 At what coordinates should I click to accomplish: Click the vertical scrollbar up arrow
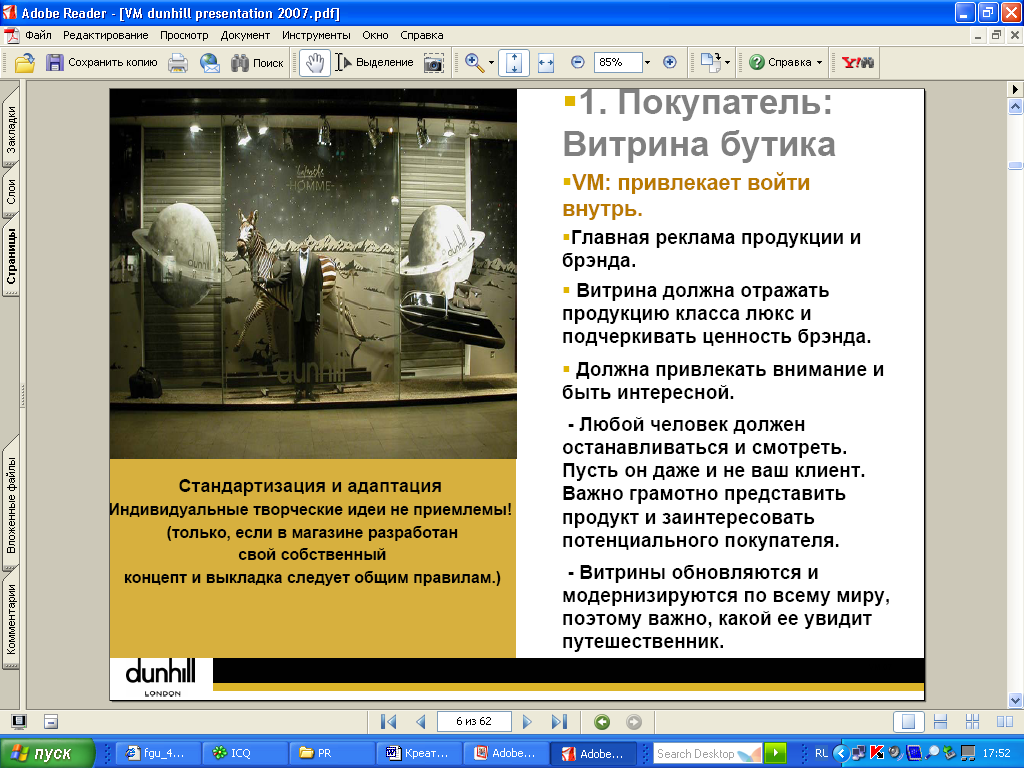[x=1015, y=106]
